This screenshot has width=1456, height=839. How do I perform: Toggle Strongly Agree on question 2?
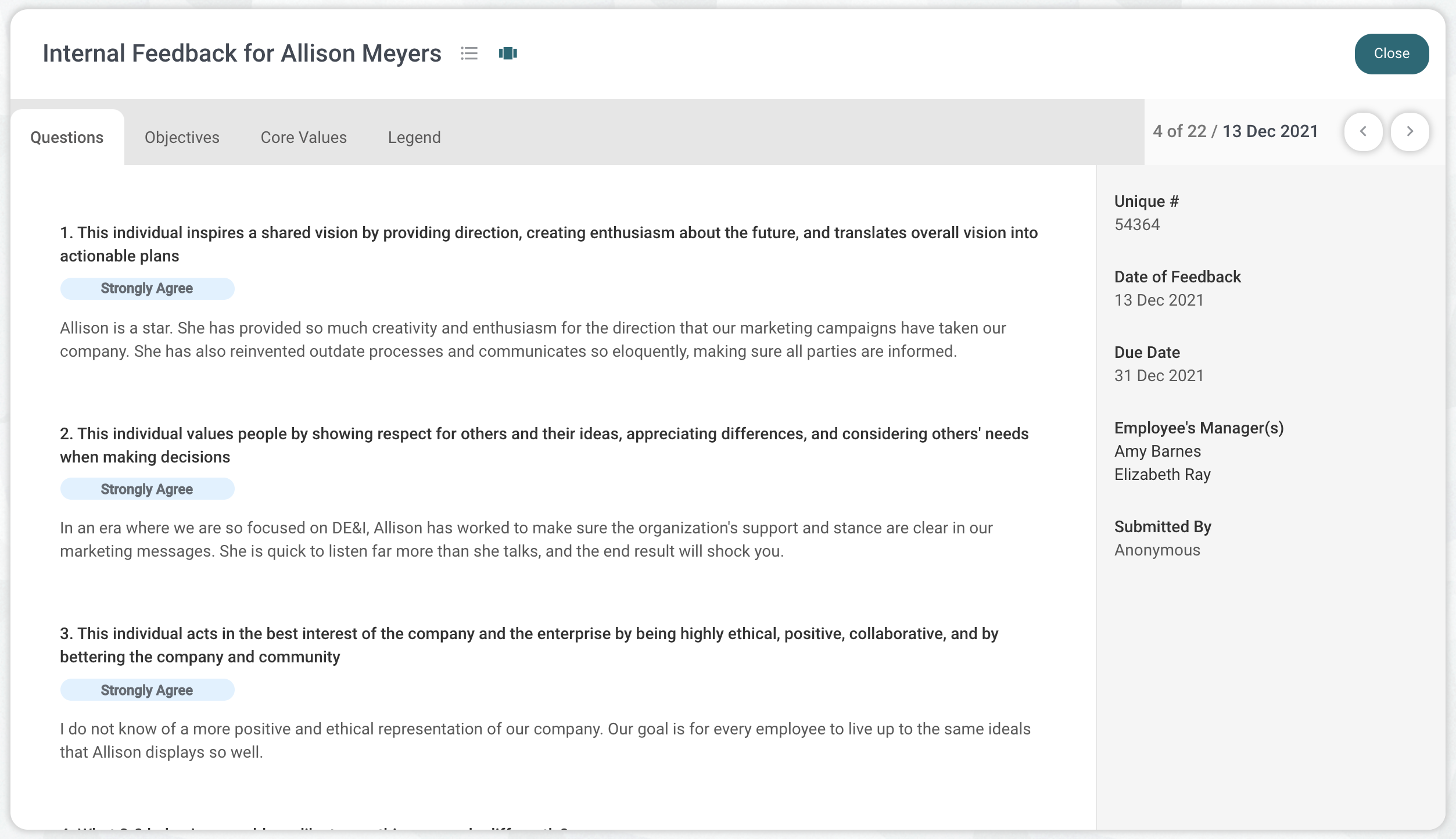(x=146, y=489)
